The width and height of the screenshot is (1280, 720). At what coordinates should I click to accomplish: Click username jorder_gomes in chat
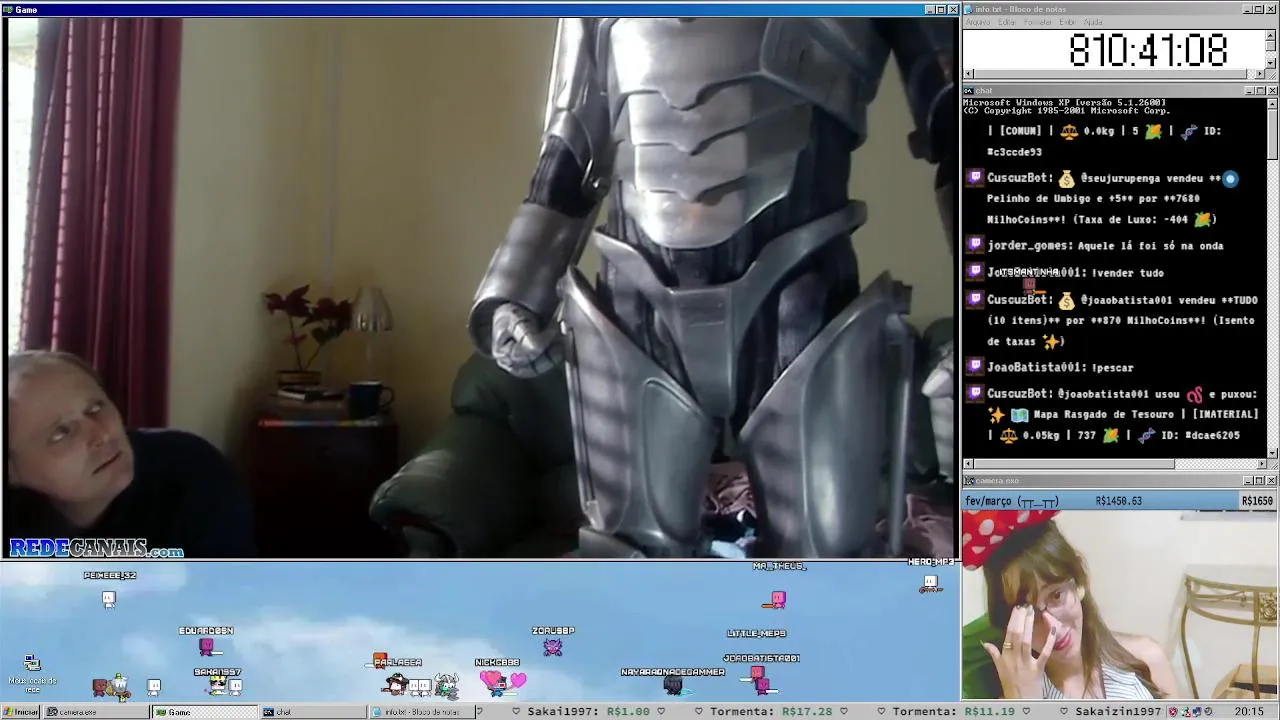(x=1027, y=245)
